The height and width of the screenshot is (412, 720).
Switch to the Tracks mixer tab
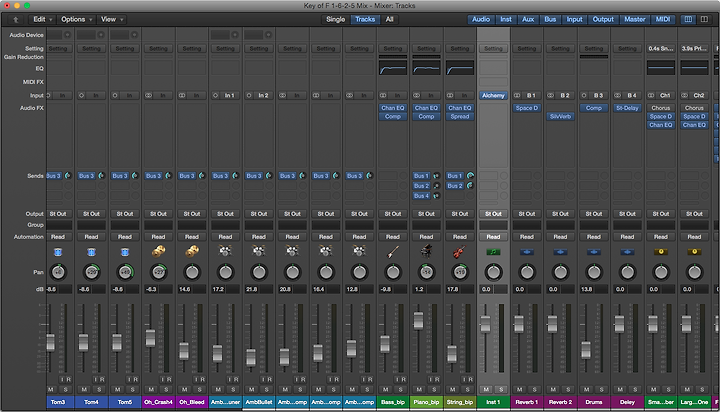[x=365, y=19]
